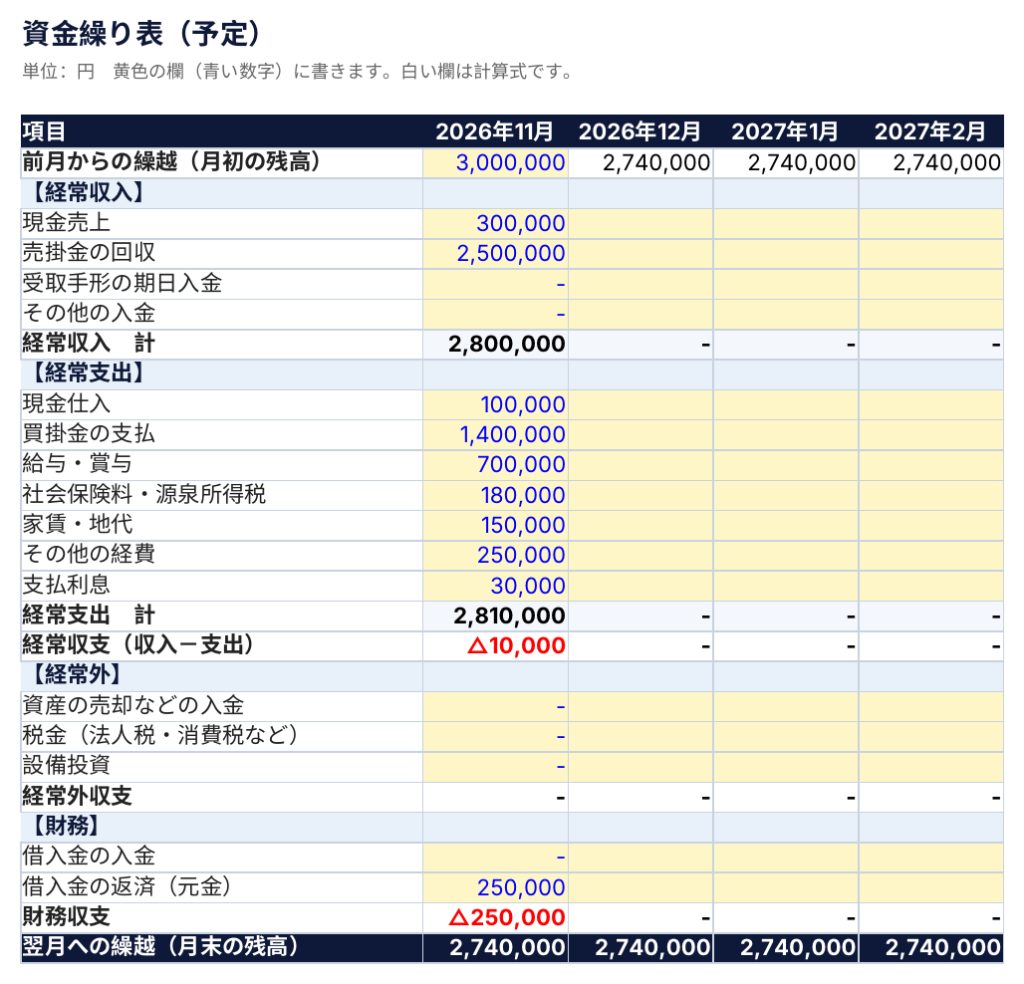The width and height of the screenshot is (1024, 984).
Task: Click the 税金（法人税・消費税など） row label
Action: (x=160, y=737)
